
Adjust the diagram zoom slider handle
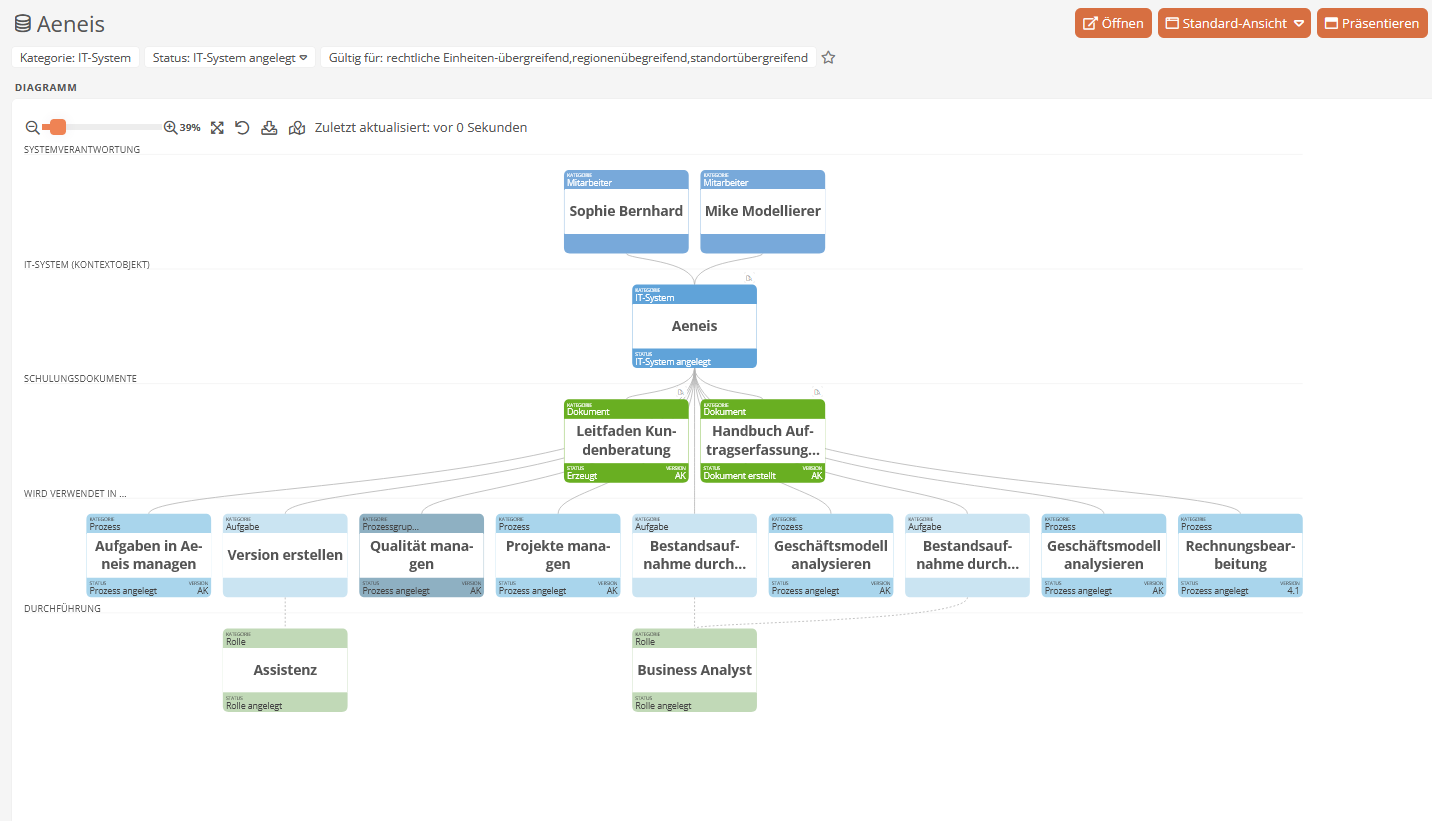point(57,128)
